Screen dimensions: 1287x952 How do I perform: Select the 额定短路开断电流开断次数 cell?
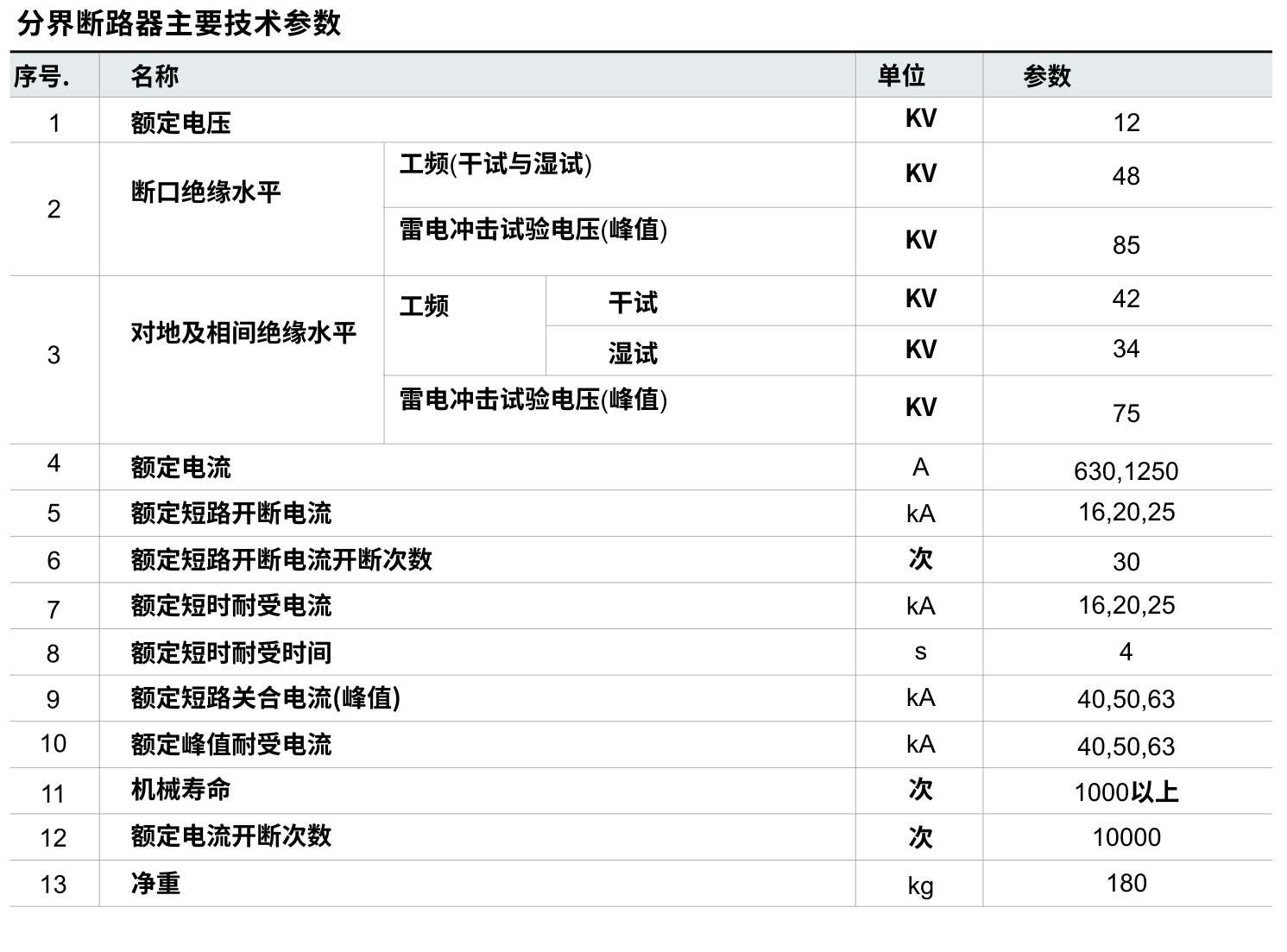point(281,559)
